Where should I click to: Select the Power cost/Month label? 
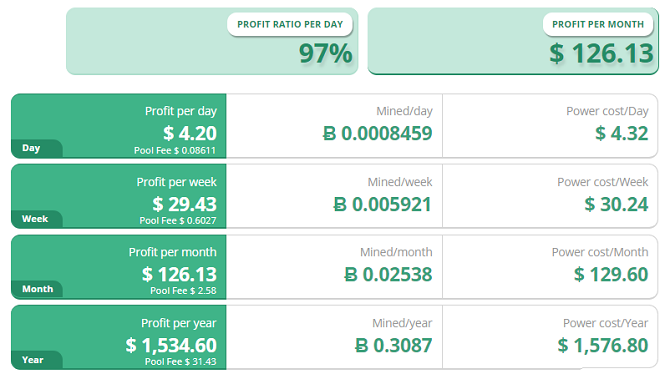(x=600, y=252)
